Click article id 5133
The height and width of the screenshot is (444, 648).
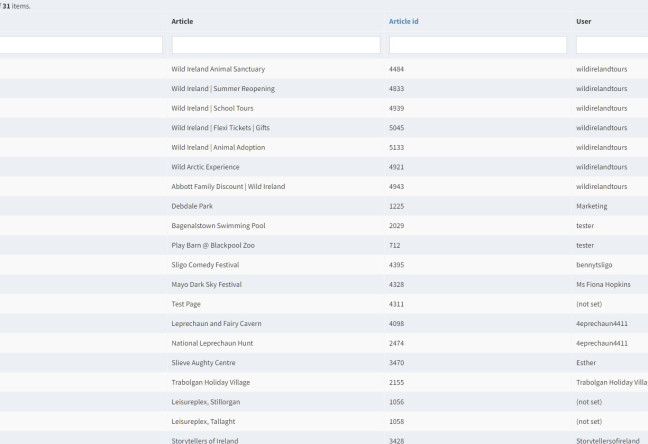pyautogui.click(x=396, y=147)
